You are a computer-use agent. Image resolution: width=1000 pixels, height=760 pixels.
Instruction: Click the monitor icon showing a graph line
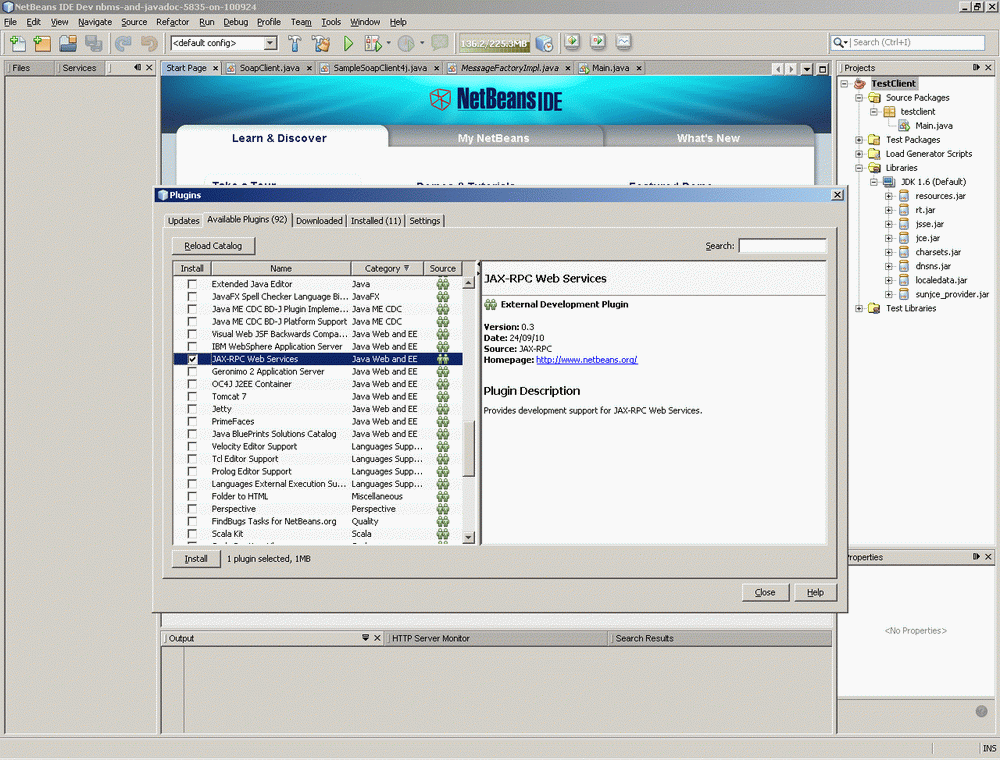[x=623, y=41]
